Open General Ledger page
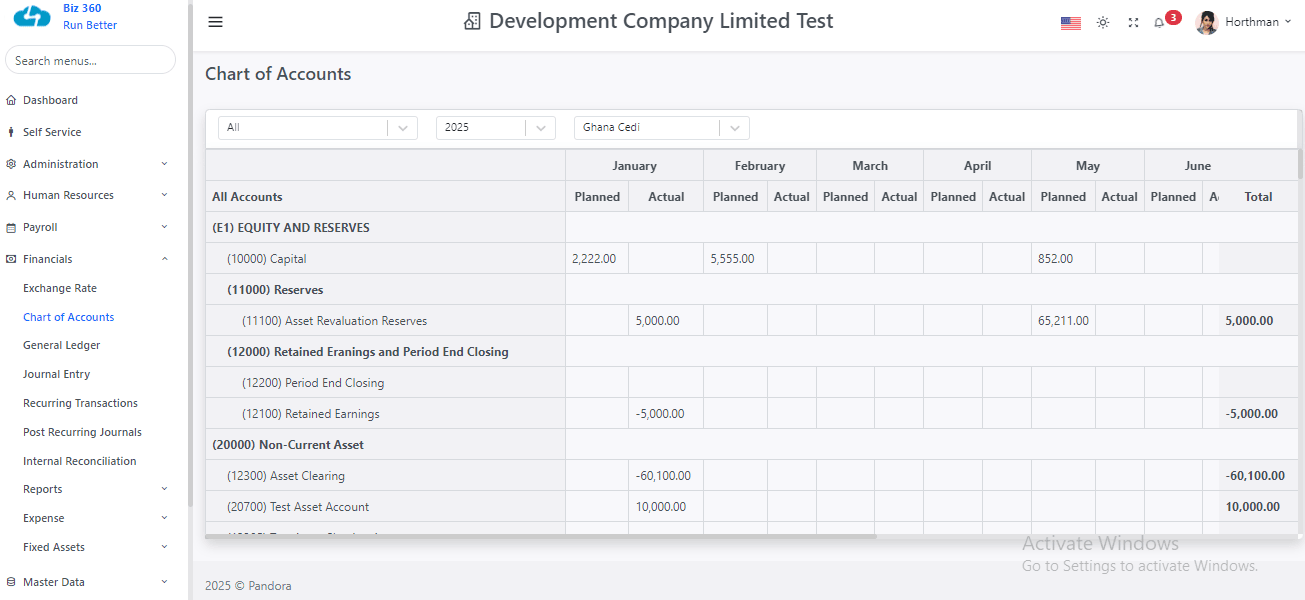The height and width of the screenshot is (600, 1305). 62,345
